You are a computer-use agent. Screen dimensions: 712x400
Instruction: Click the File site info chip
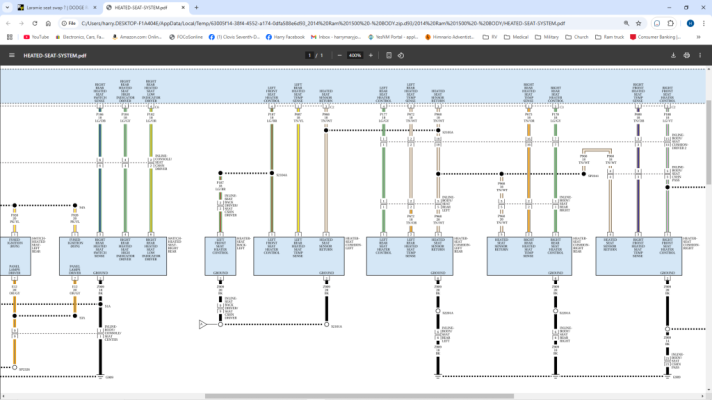(x=69, y=23)
